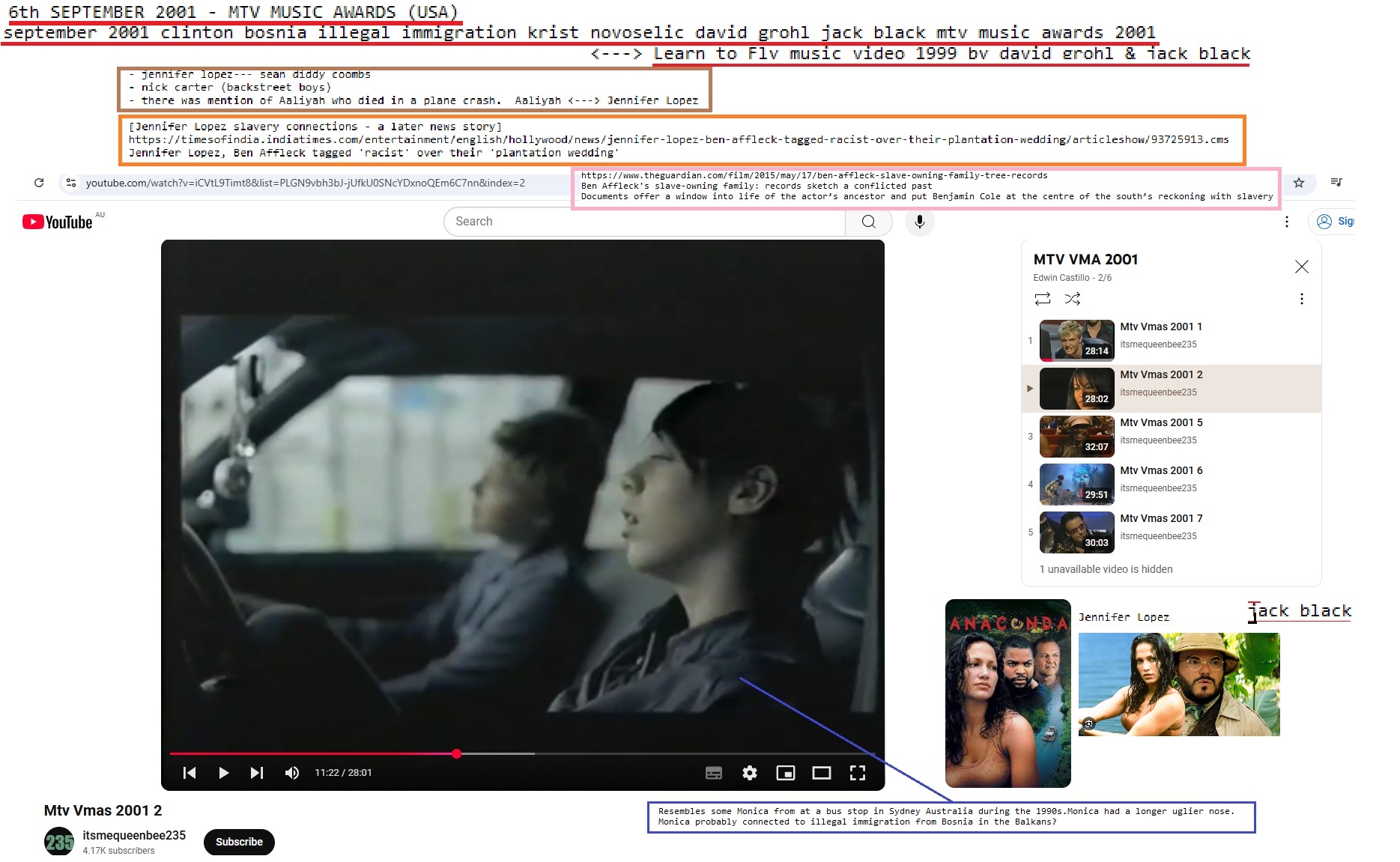Skip to the next video
Image resolution: width=1400 pixels, height=862 pixels.
click(x=257, y=773)
